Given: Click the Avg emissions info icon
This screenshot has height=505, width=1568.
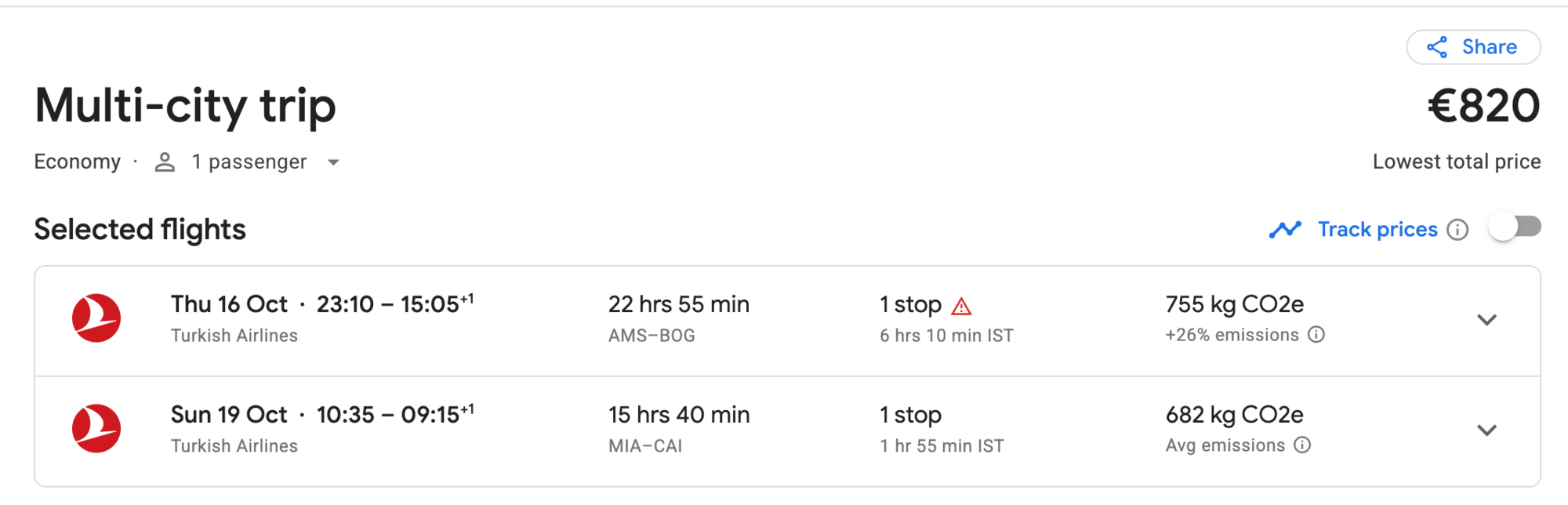Looking at the screenshot, I should coord(1302,445).
